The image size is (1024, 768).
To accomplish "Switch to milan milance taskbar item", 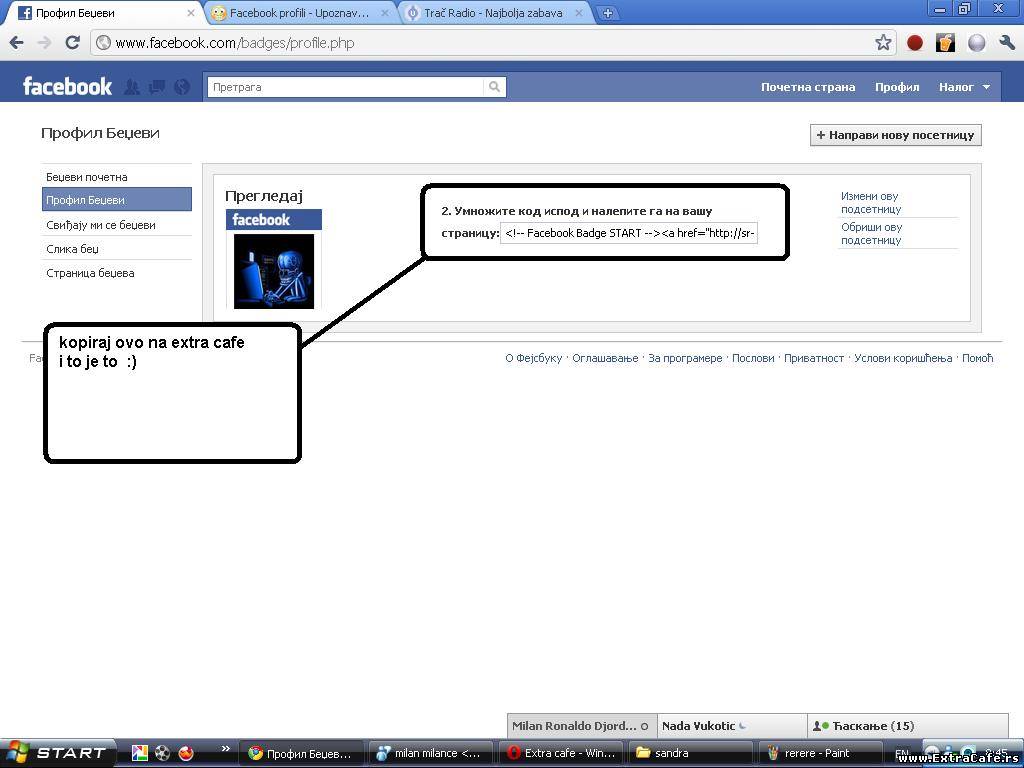I will point(431,754).
